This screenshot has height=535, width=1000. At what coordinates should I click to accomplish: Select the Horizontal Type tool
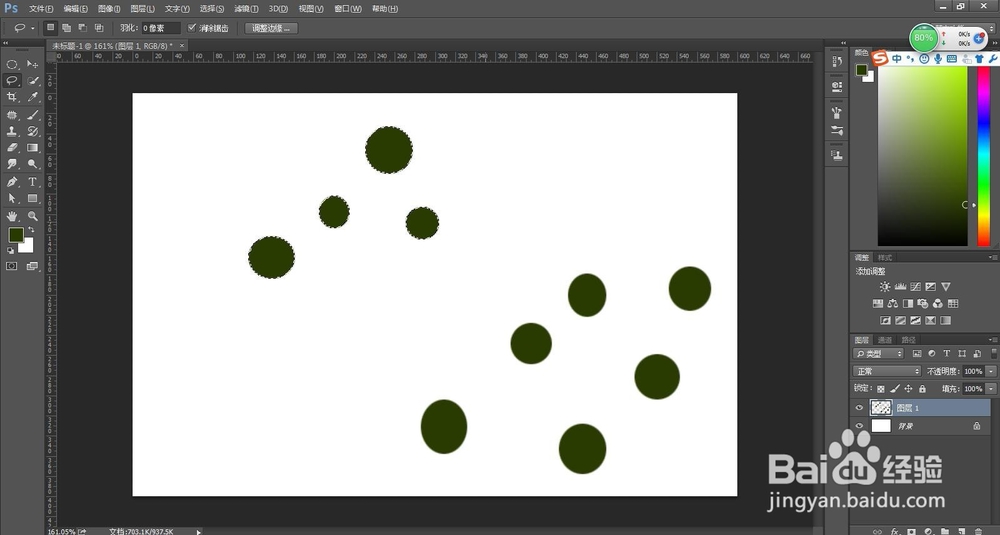[x=33, y=182]
